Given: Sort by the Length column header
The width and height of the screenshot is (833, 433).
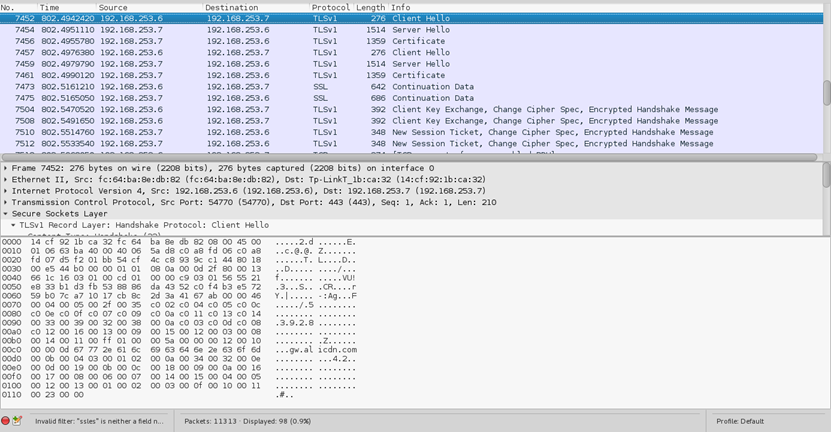Looking at the screenshot, I should pyautogui.click(x=371, y=7).
